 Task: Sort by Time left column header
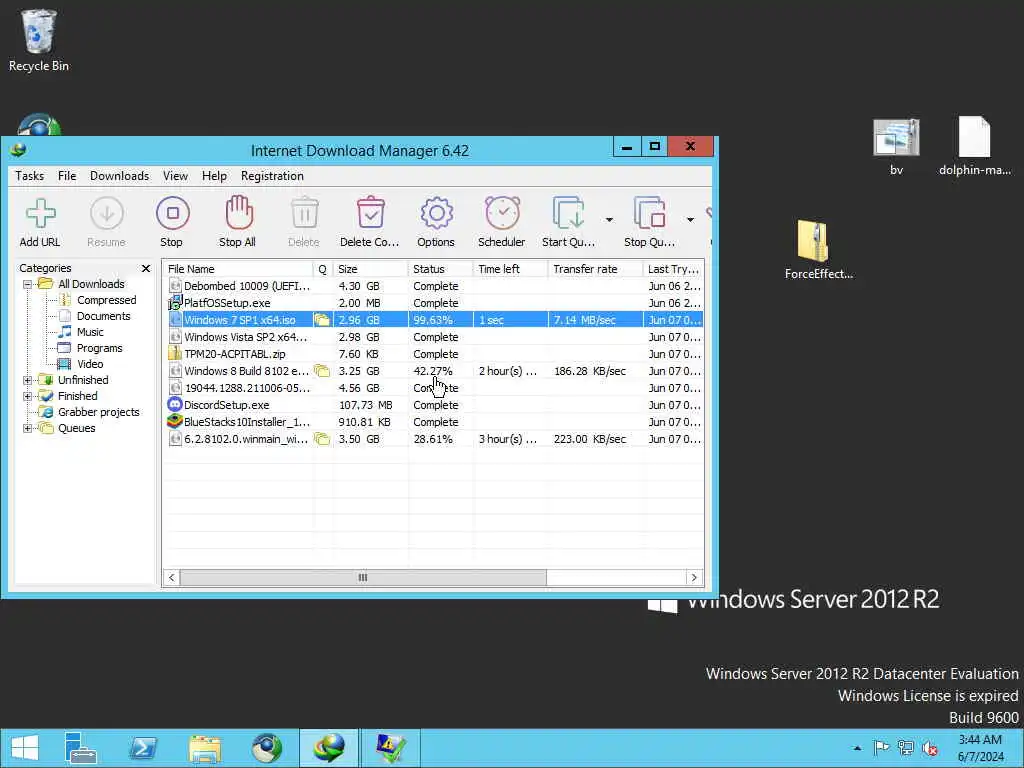click(511, 269)
